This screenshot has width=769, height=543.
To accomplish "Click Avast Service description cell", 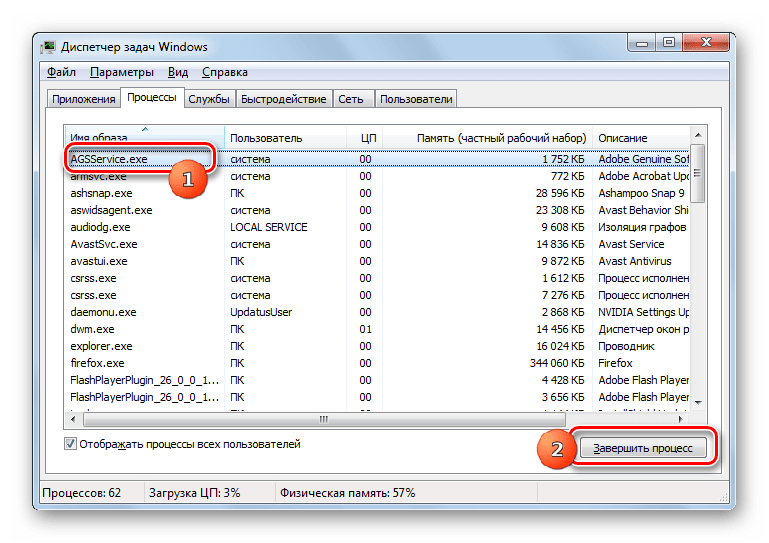I will [631, 244].
